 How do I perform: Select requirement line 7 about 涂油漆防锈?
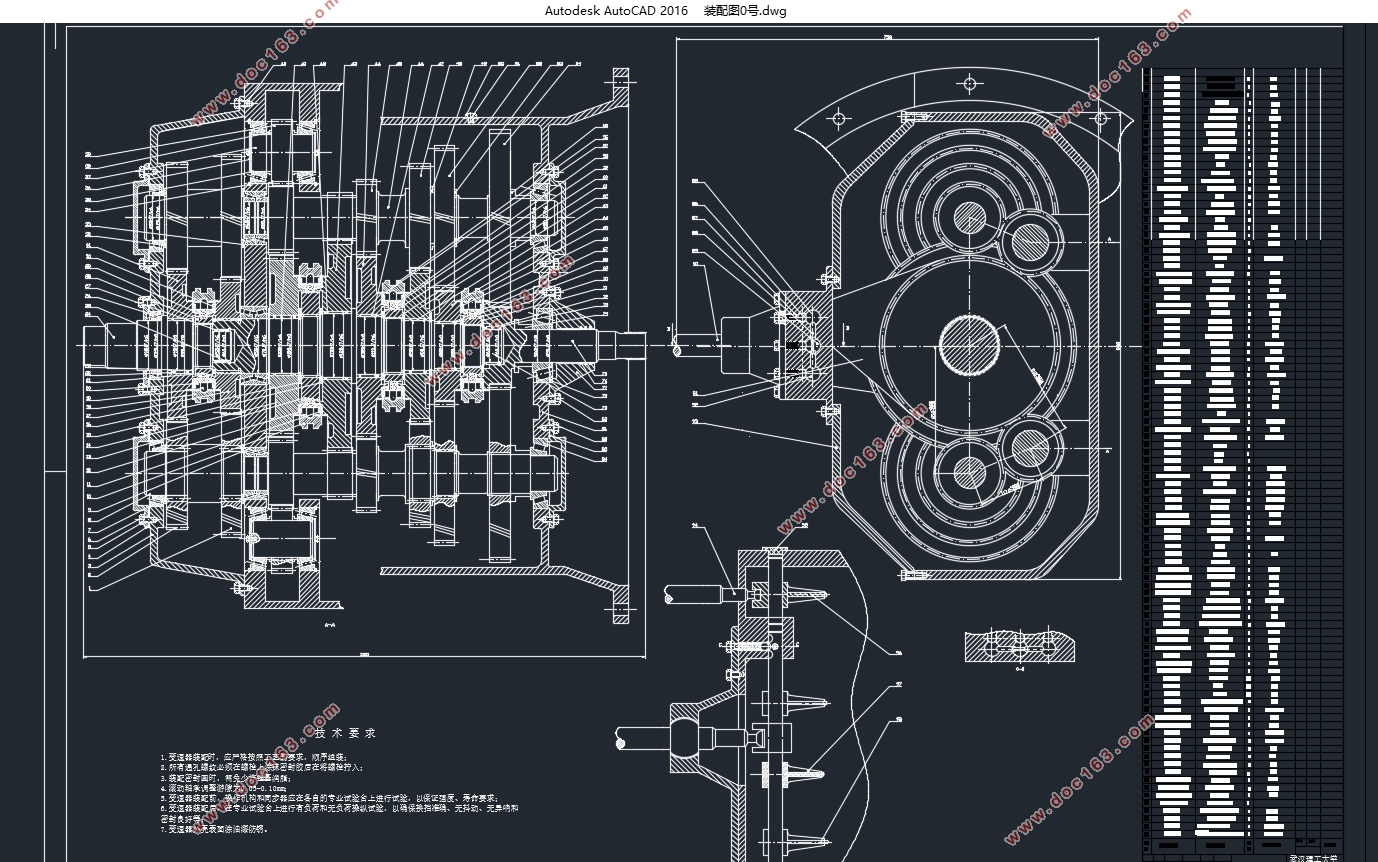click(x=215, y=829)
